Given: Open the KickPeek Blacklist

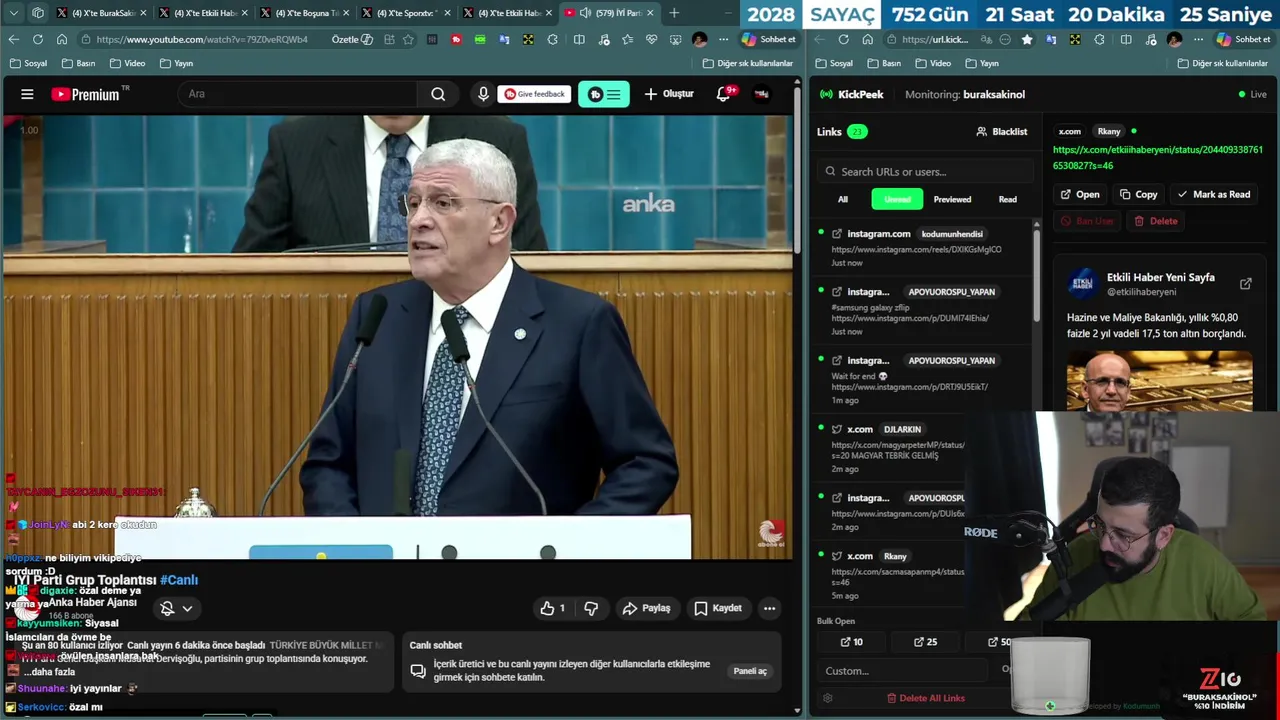Looking at the screenshot, I should 1002,131.
